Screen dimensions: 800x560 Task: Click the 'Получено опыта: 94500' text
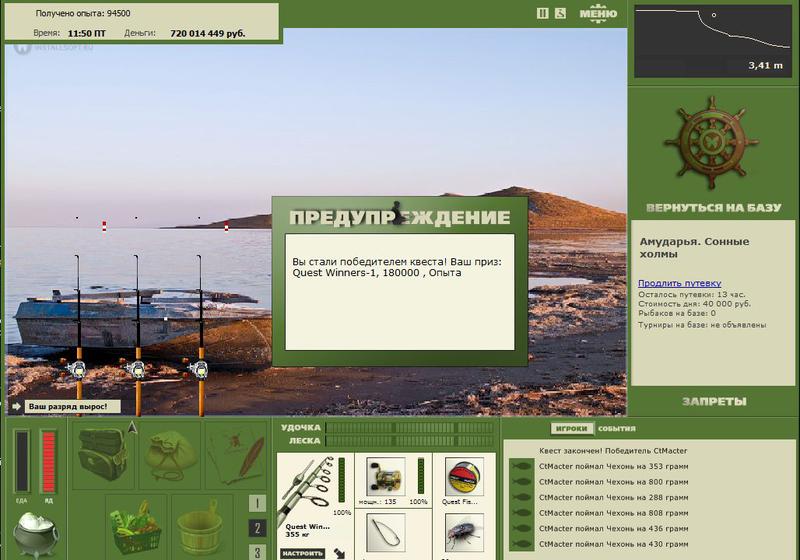[83, 13]
